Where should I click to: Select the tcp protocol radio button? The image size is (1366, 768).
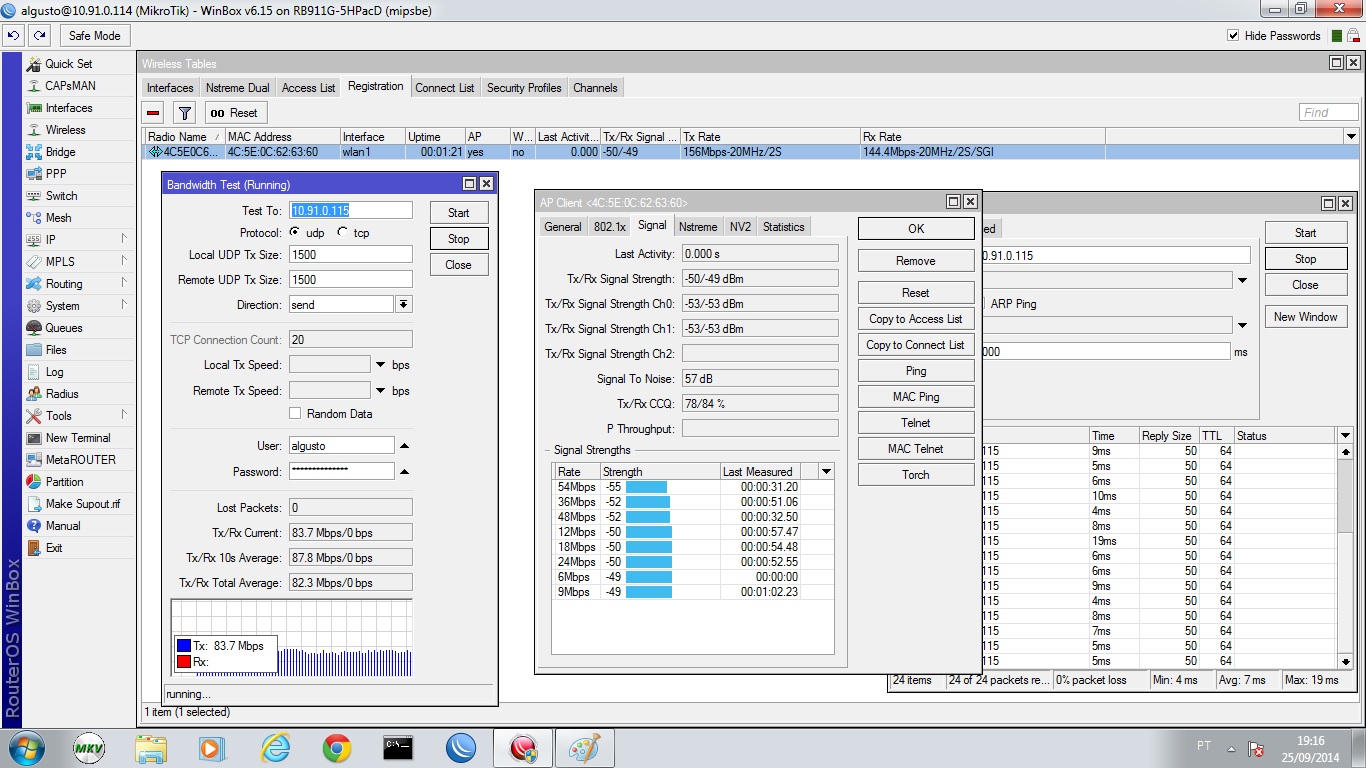(x=343, y=232)
